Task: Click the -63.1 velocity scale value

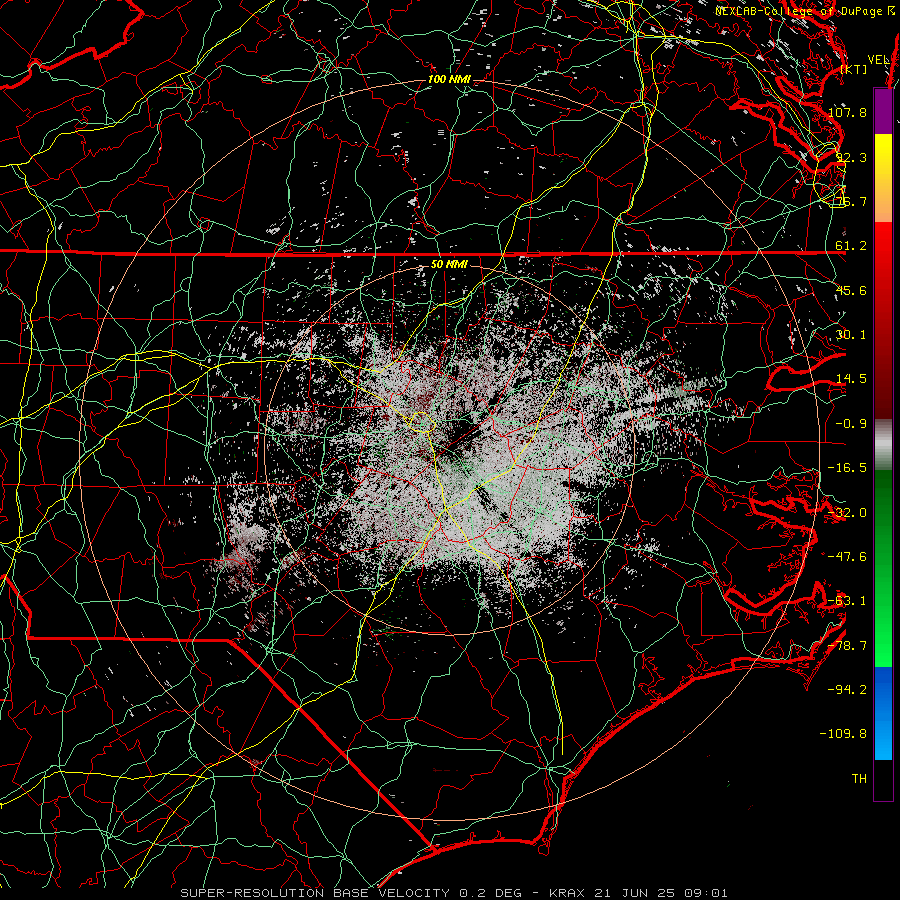Action: tap(847, 601)
